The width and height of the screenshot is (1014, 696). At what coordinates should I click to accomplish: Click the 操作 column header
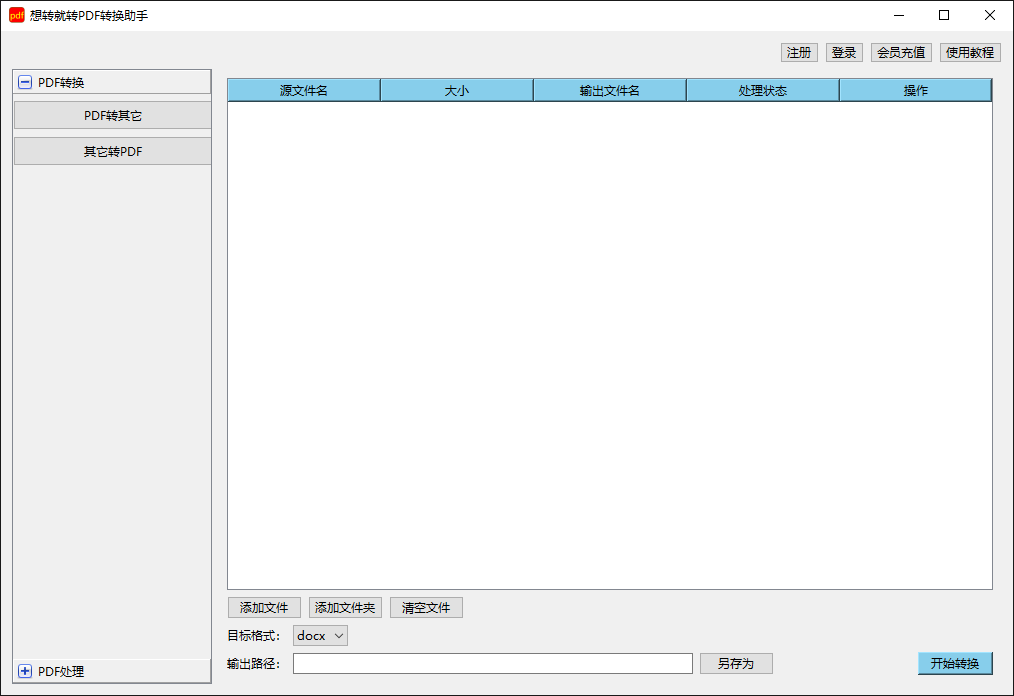tap(916, 91)
